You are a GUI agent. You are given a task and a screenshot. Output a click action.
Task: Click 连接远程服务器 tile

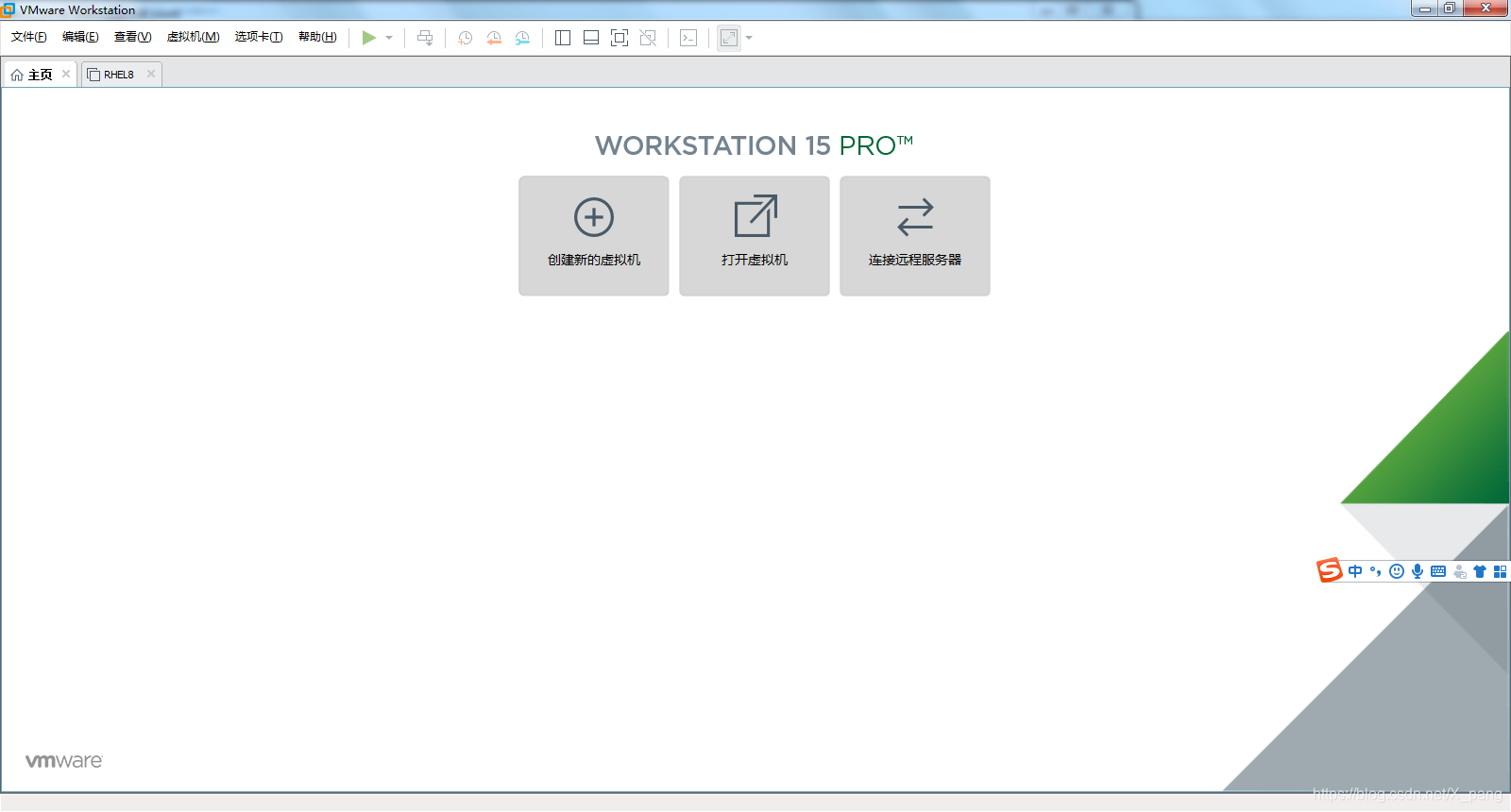pos(915,236)
